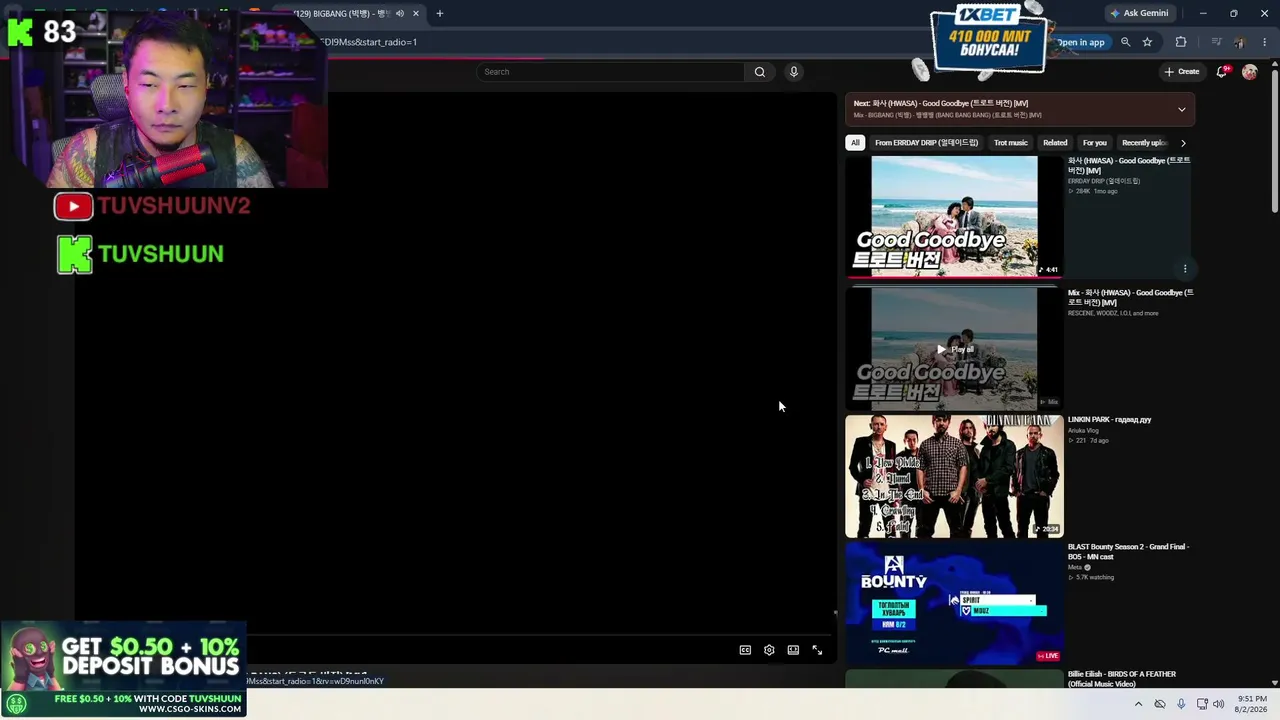
Task: Open the Chrome zoom magnifier icon
Action: pyautogui.click(x=1125, y=42)
